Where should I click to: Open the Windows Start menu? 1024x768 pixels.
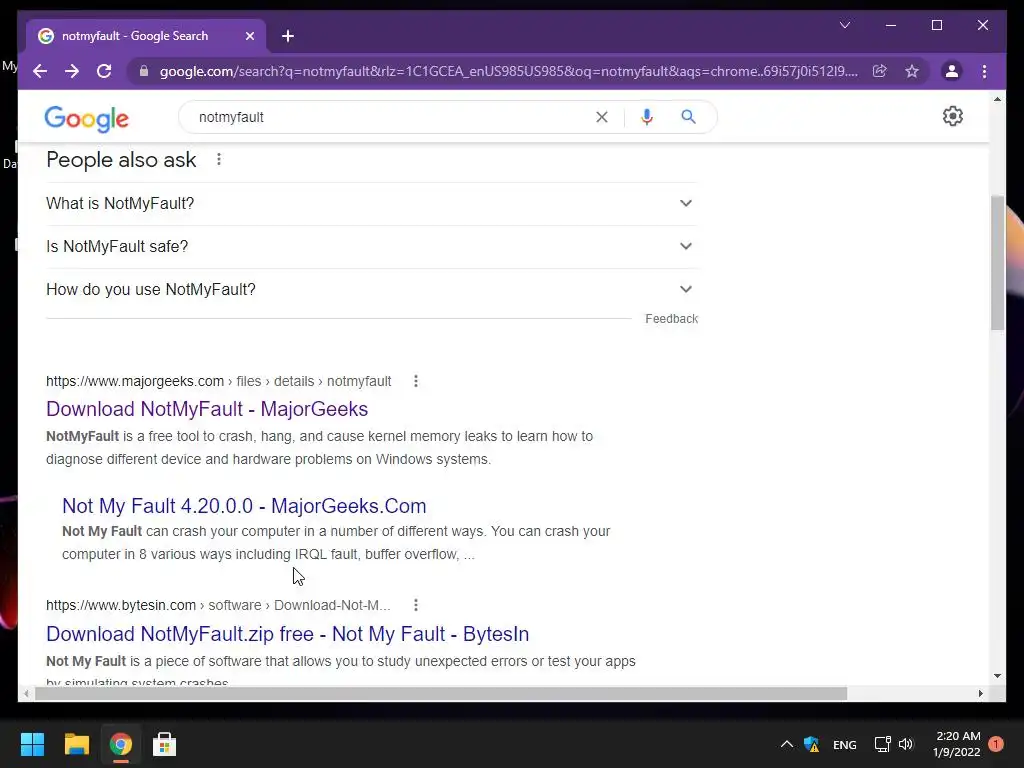pos(32,744)
